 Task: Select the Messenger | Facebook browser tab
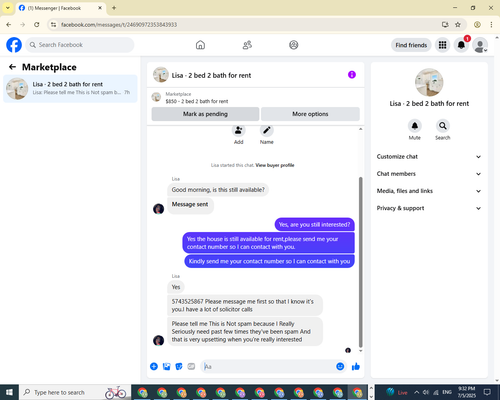click(x=60, y=8)
